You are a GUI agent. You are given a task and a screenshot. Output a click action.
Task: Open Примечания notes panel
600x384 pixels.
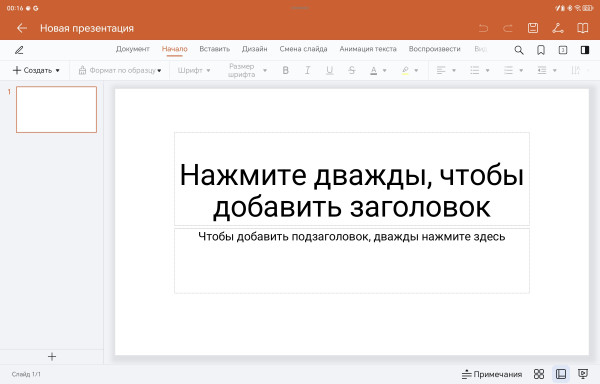coord(492,374)
